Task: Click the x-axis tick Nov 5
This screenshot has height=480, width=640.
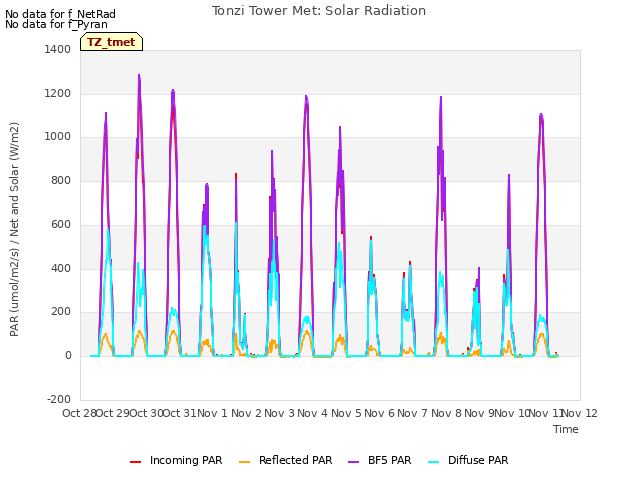Action: tap(346, 413)
